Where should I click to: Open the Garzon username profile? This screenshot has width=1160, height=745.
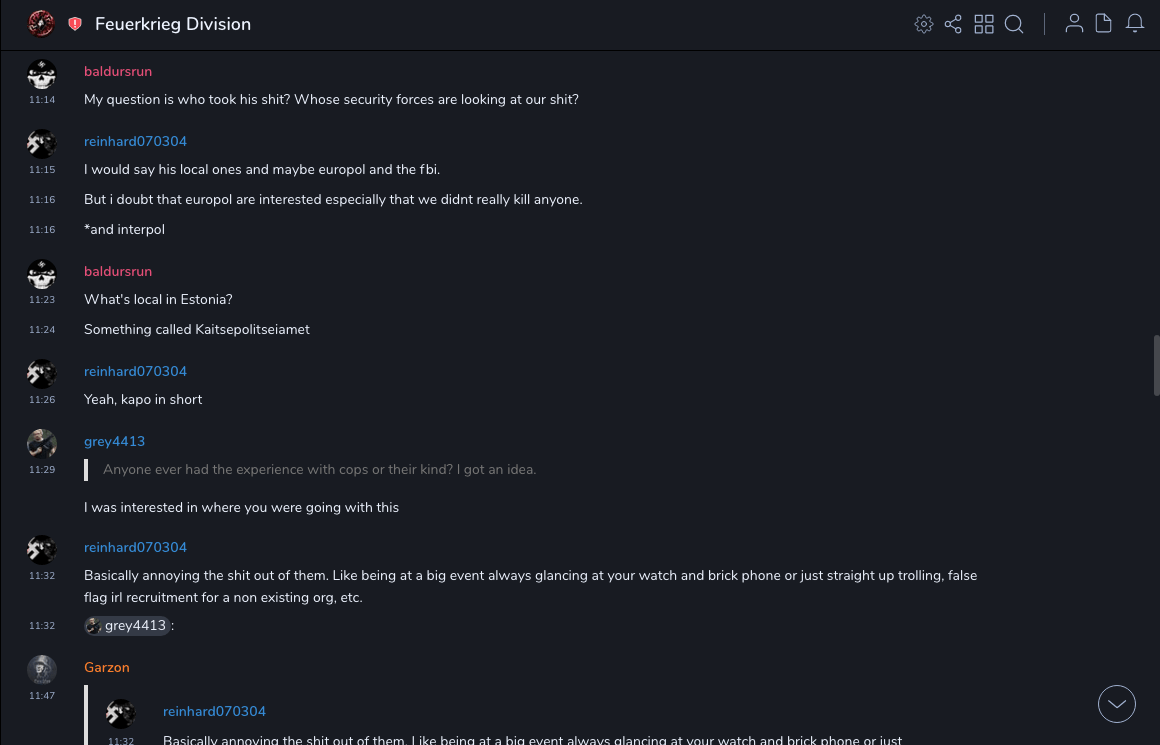point(107,667)
